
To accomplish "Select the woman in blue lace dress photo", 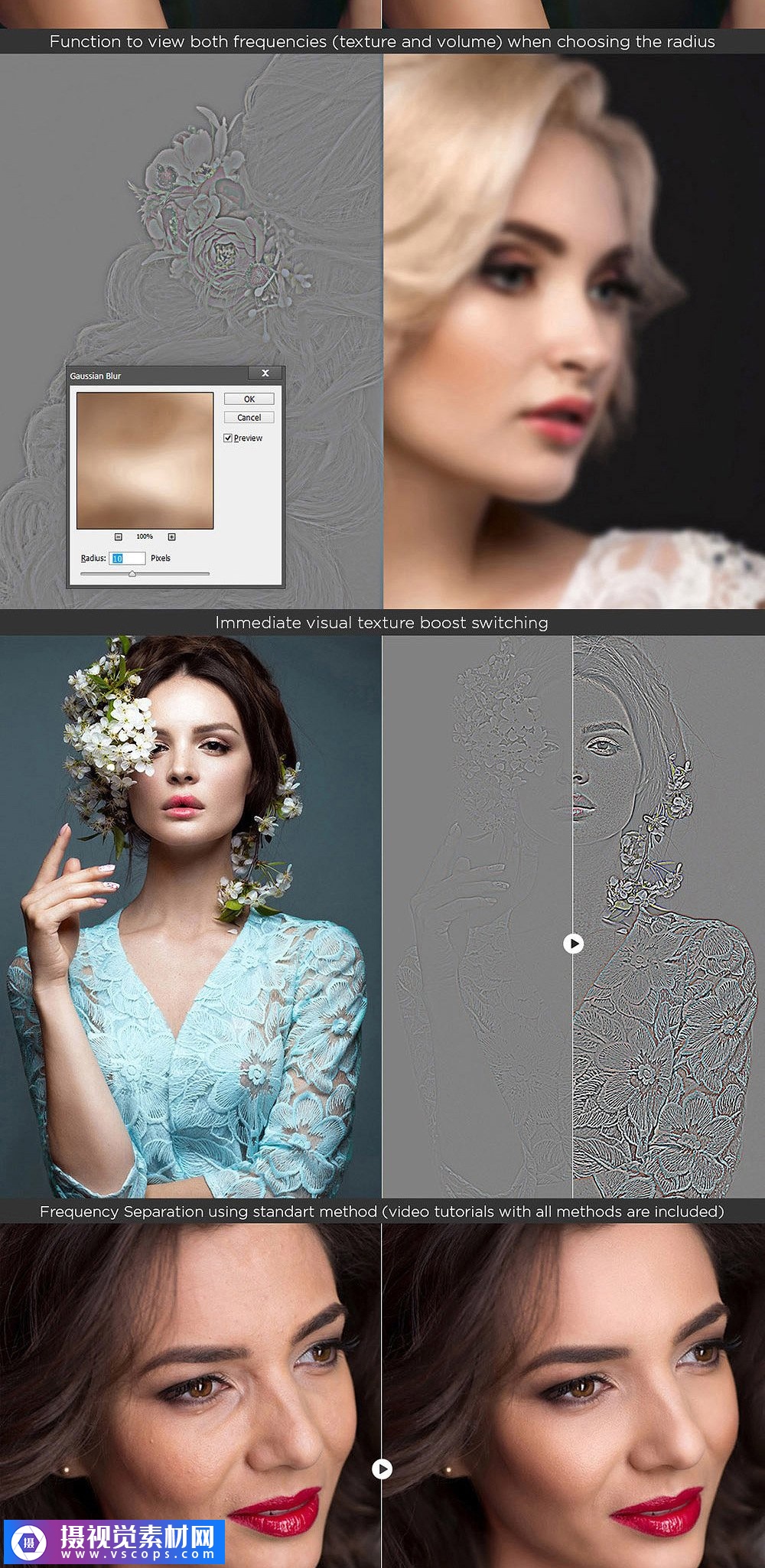I will (190, 916).
